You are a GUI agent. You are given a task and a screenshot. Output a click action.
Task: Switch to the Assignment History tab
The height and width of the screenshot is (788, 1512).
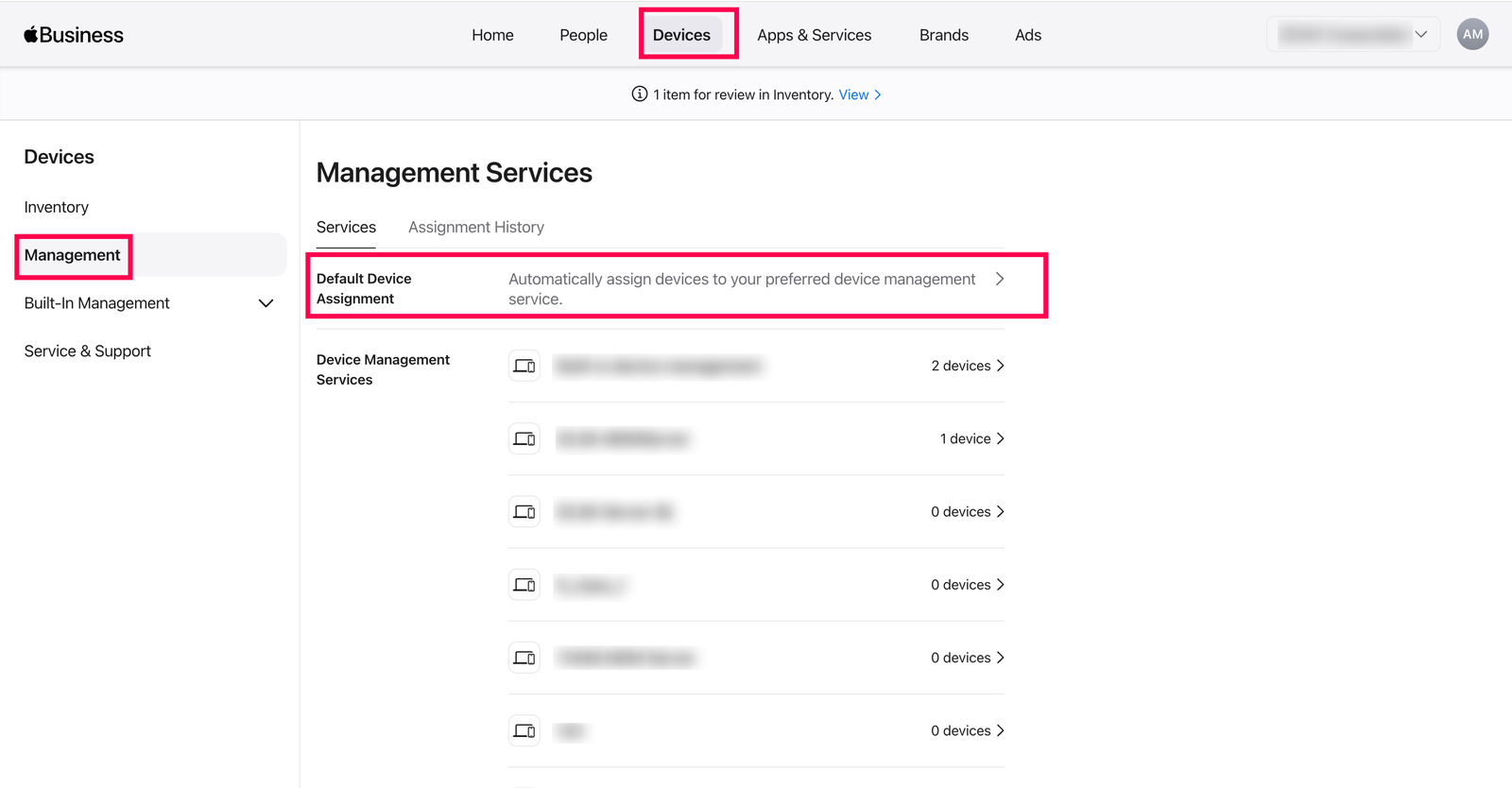point(476,227)
